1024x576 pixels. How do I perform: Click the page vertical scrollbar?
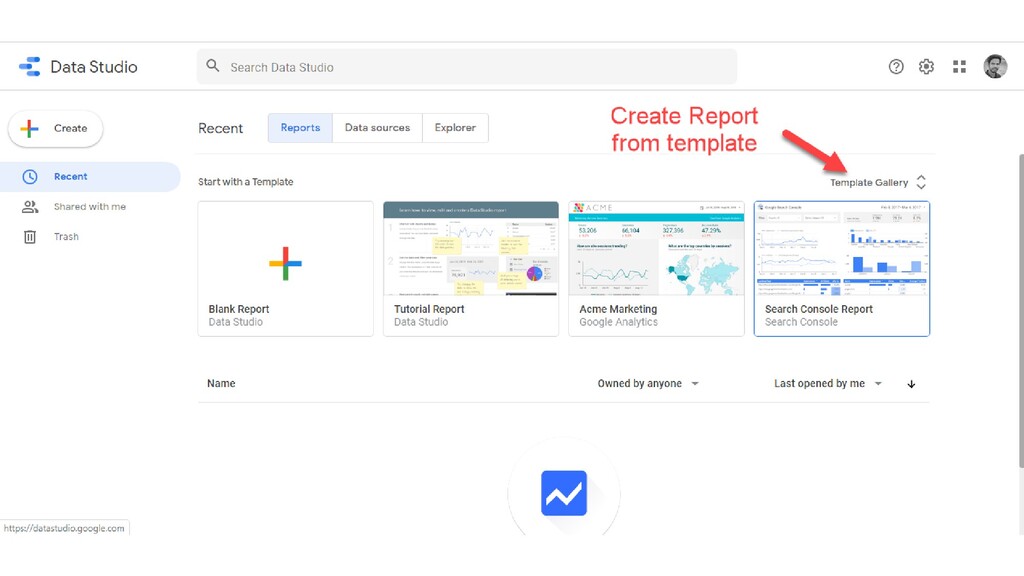tap(1021, 311)
